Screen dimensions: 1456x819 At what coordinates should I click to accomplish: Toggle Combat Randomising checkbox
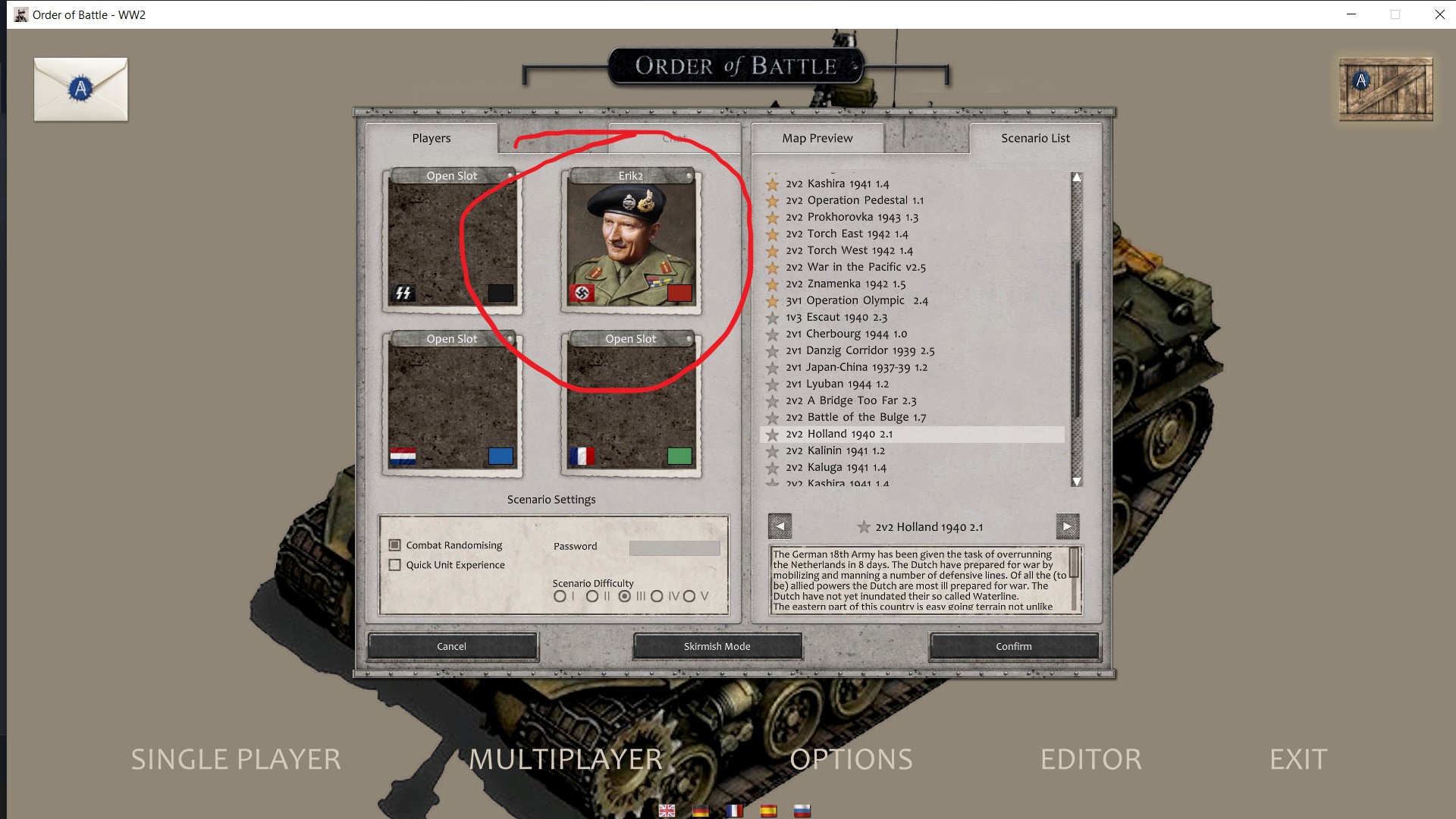[394, 545]
